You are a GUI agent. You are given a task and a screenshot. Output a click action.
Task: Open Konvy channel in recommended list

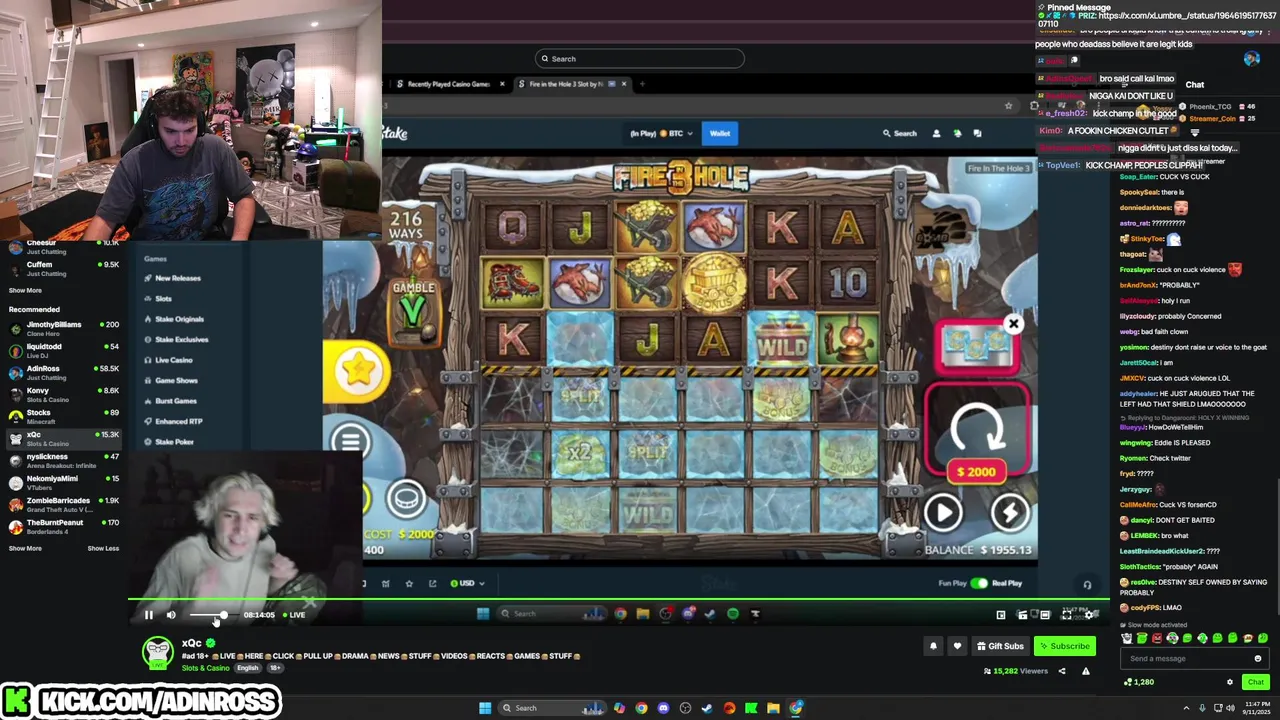pyautogui.click(x=62, y=394)
